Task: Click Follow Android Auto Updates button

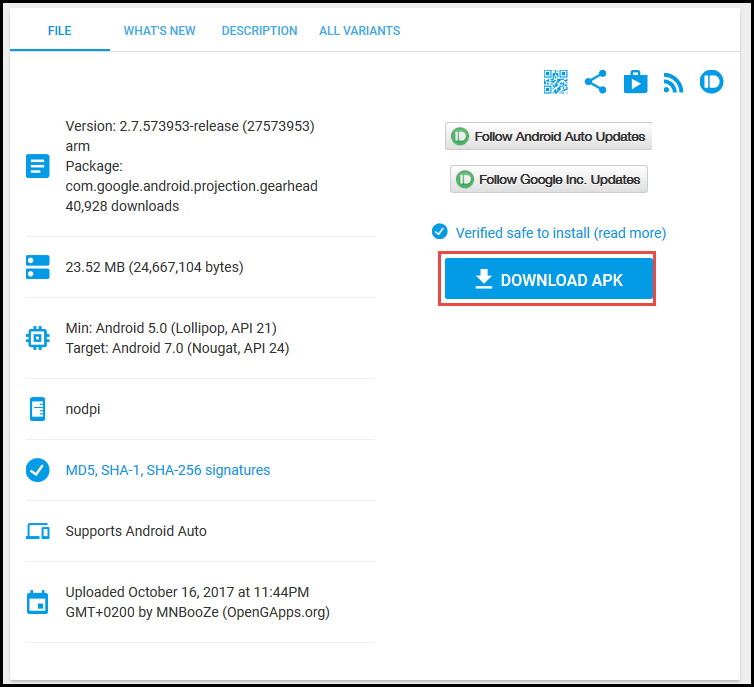Action: (548, 136)
